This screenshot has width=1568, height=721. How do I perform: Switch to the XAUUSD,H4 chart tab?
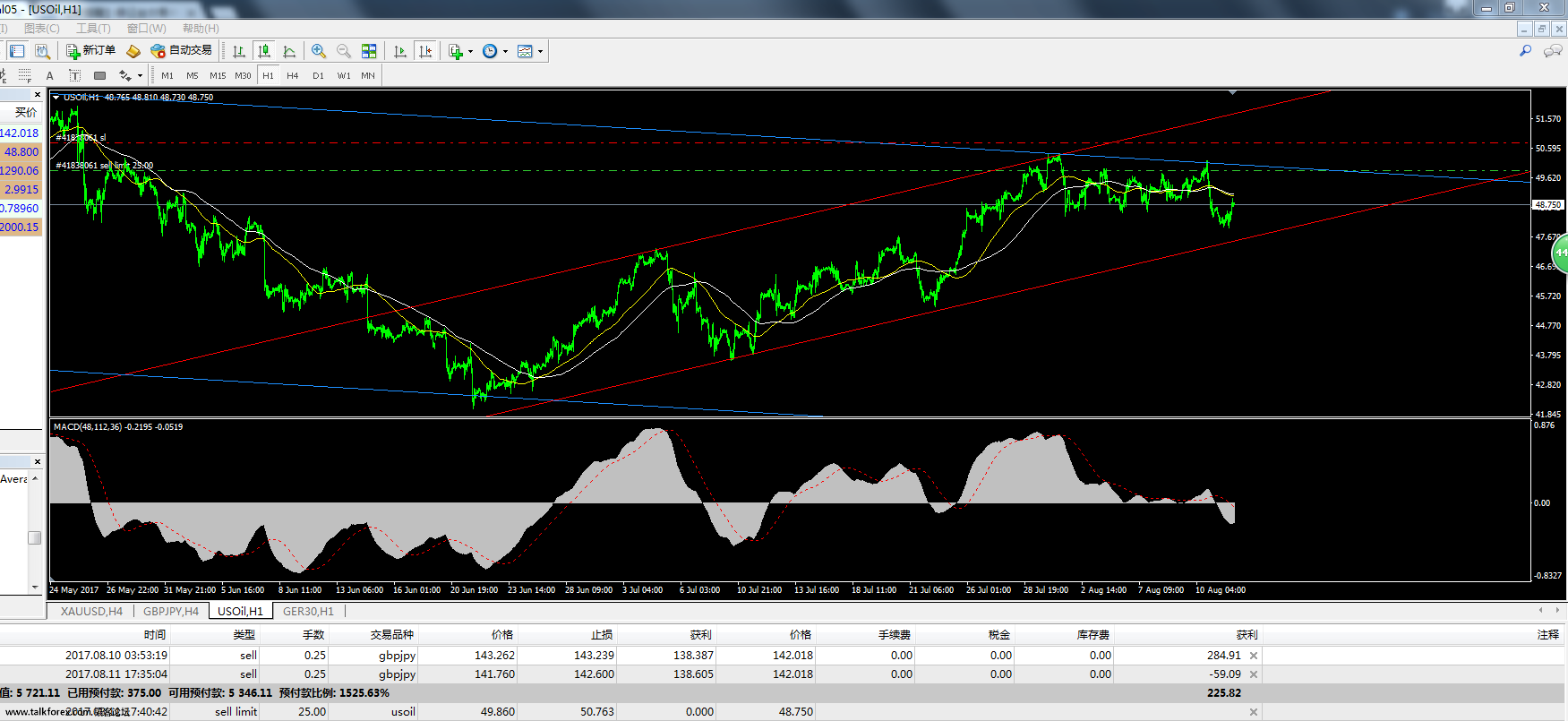pos(91,611)
